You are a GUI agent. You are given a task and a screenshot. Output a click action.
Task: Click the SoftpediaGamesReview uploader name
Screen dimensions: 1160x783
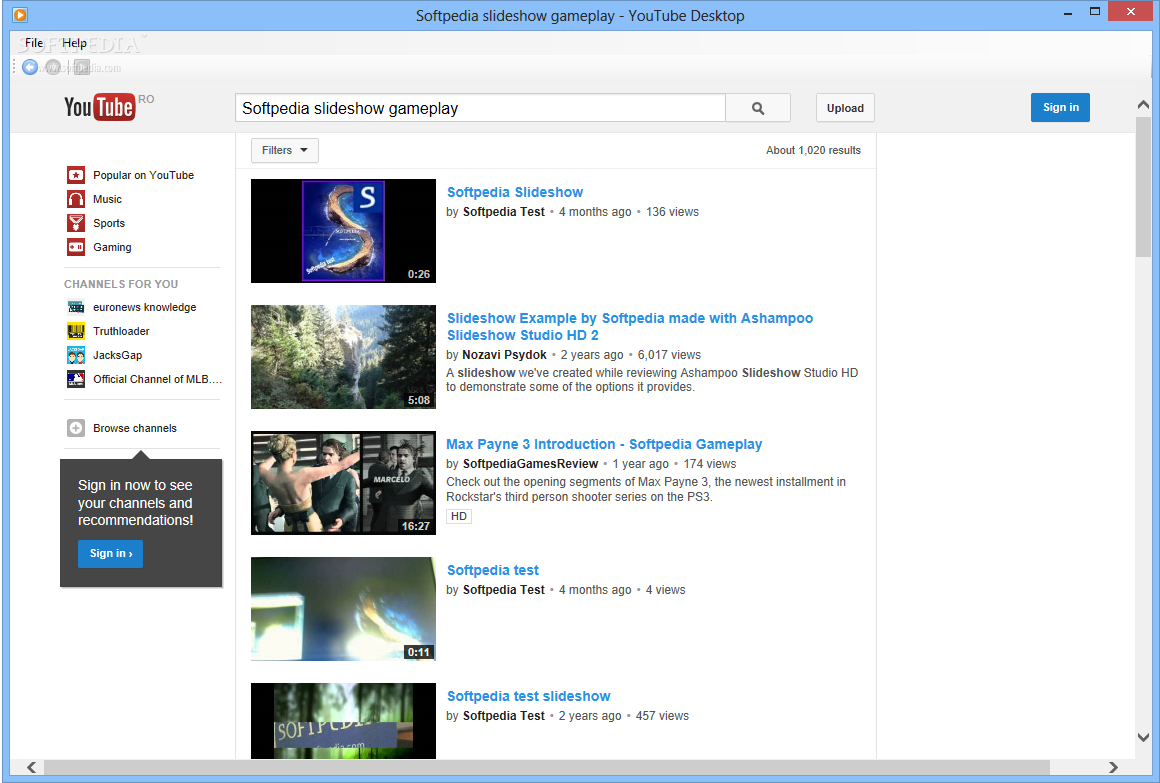click(x=530, y=464)
